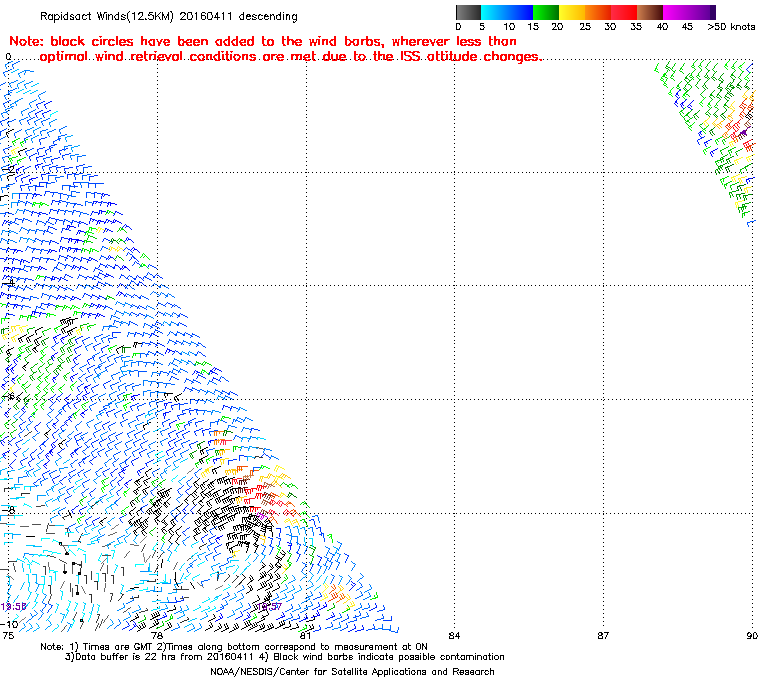Click the red line 'optimal wind retrieval conditions are met'

pos(290,57)
